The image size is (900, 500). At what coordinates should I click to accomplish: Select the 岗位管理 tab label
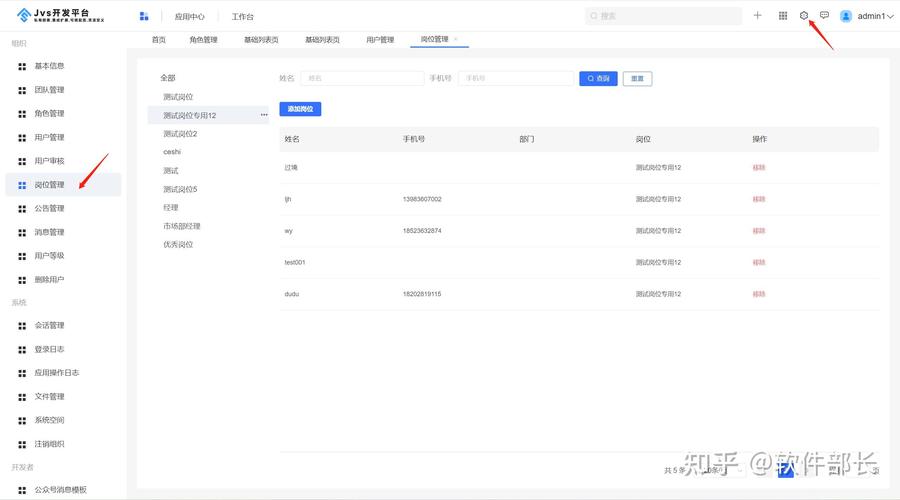pyautogui.click(x=434, y=39)
